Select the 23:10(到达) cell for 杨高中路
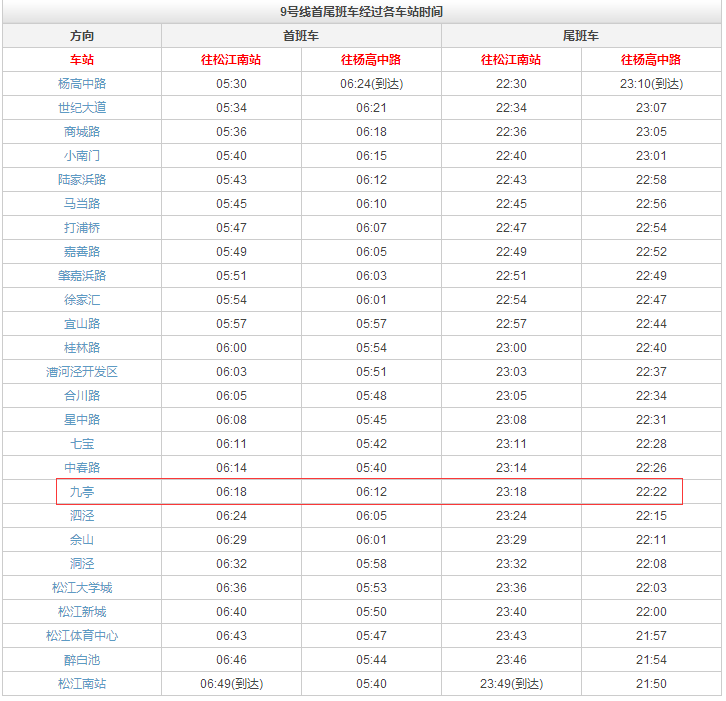The height and width of the screenshot is (701, 726). [x=651, y=84]
